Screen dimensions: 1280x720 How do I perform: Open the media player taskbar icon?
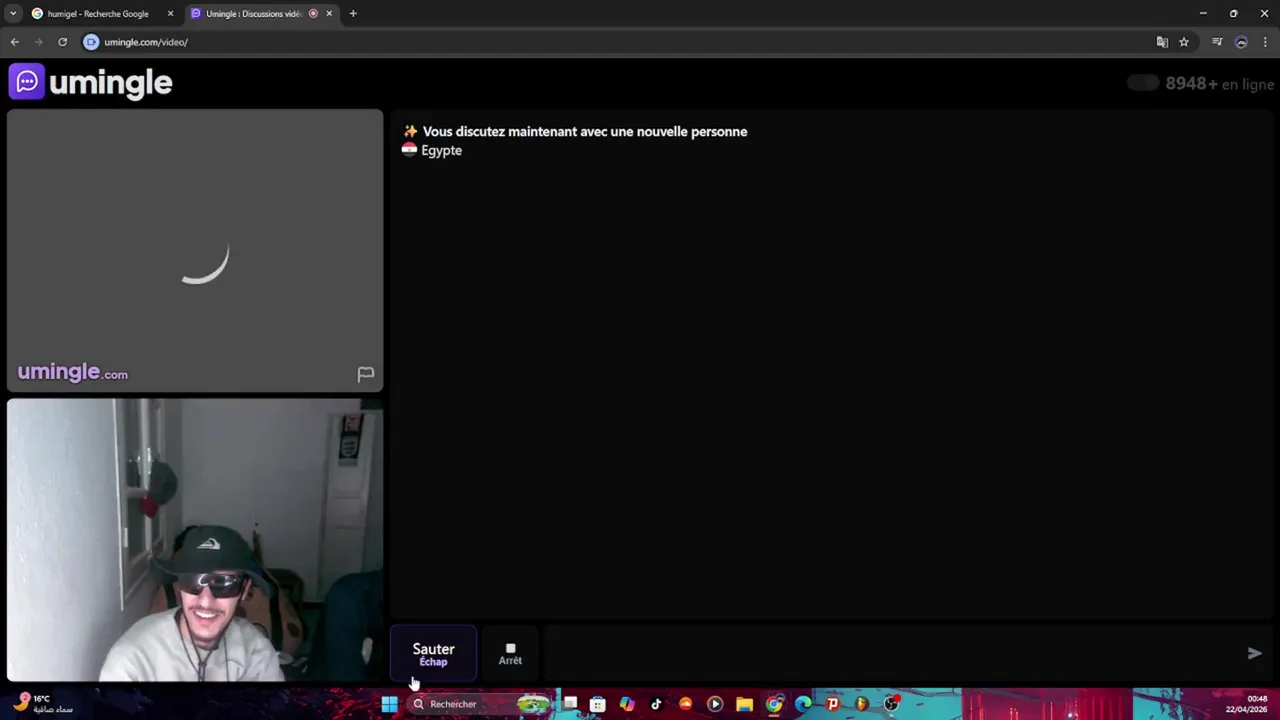pyautogui.click(x=715, y=704)
